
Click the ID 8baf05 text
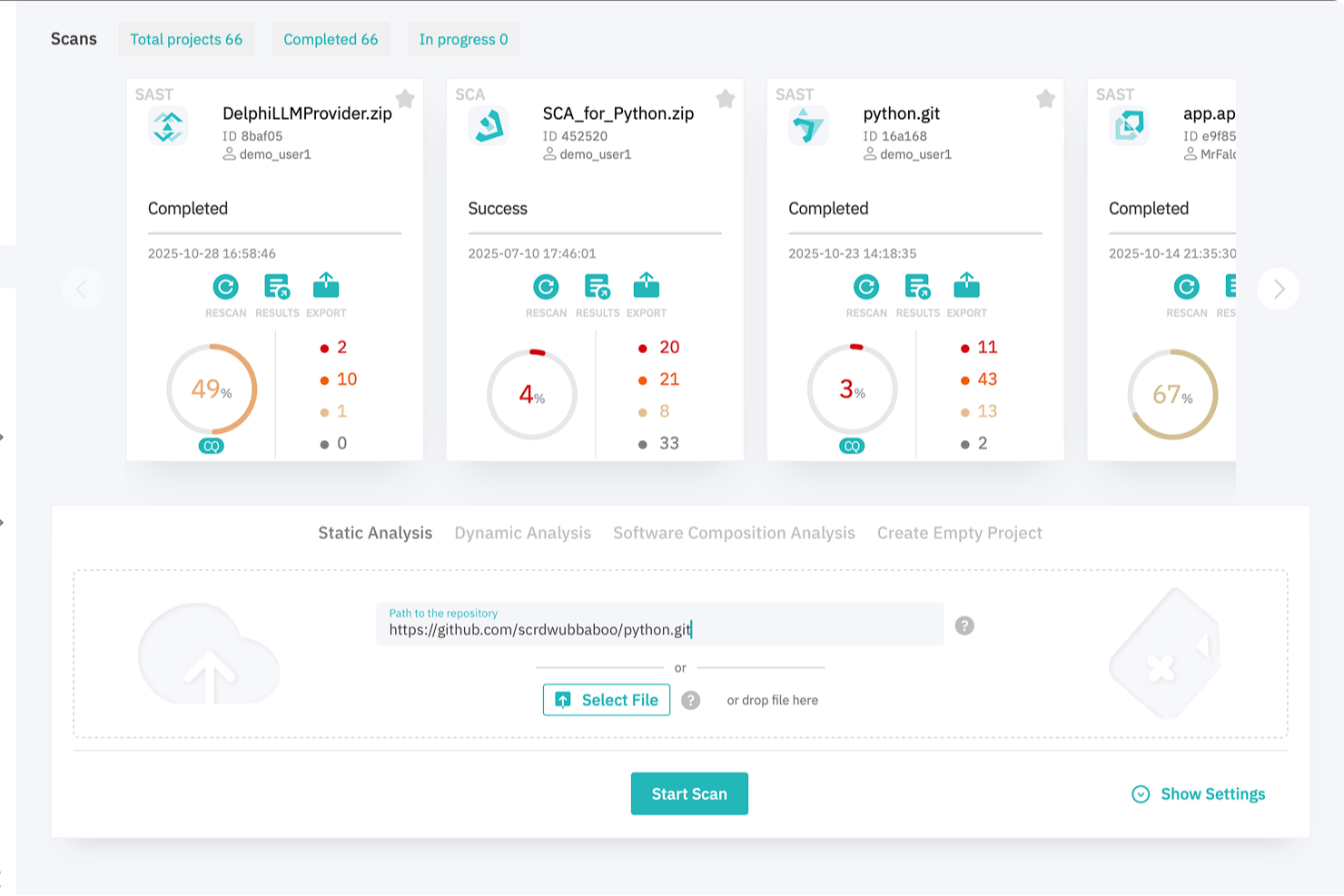252,136
